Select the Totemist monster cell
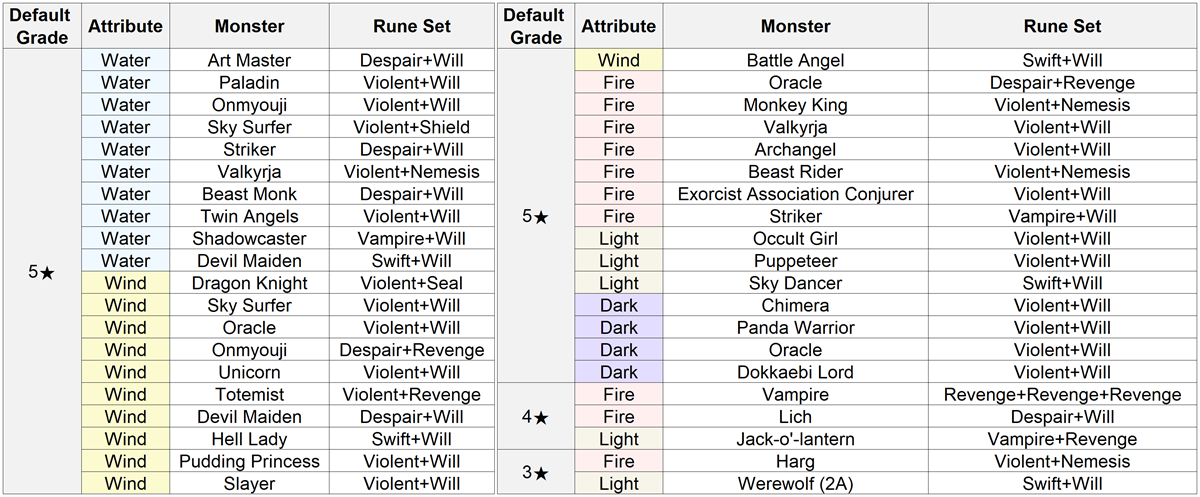 click(x=249, y=395)
